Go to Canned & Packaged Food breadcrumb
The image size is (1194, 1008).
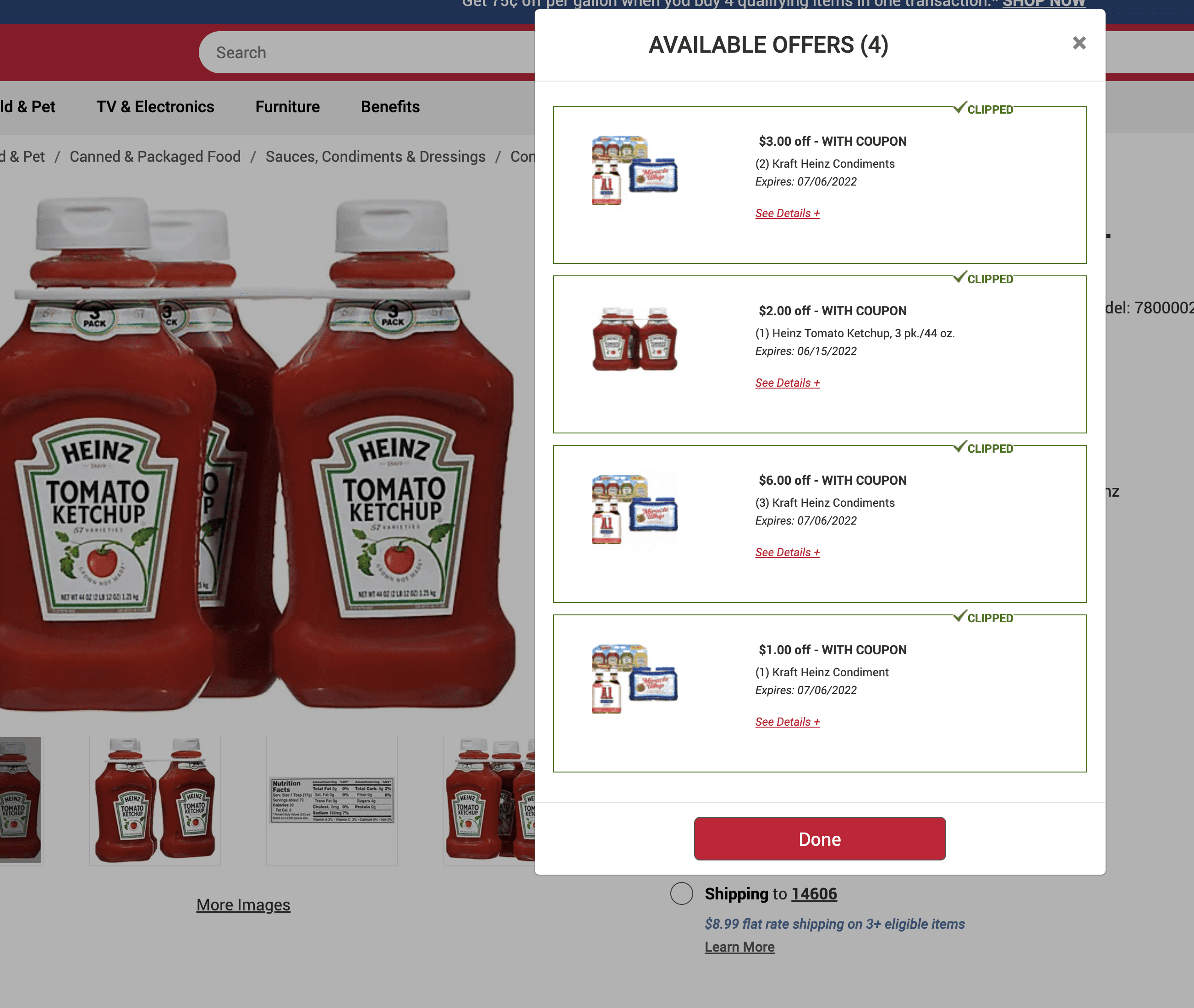155,157
